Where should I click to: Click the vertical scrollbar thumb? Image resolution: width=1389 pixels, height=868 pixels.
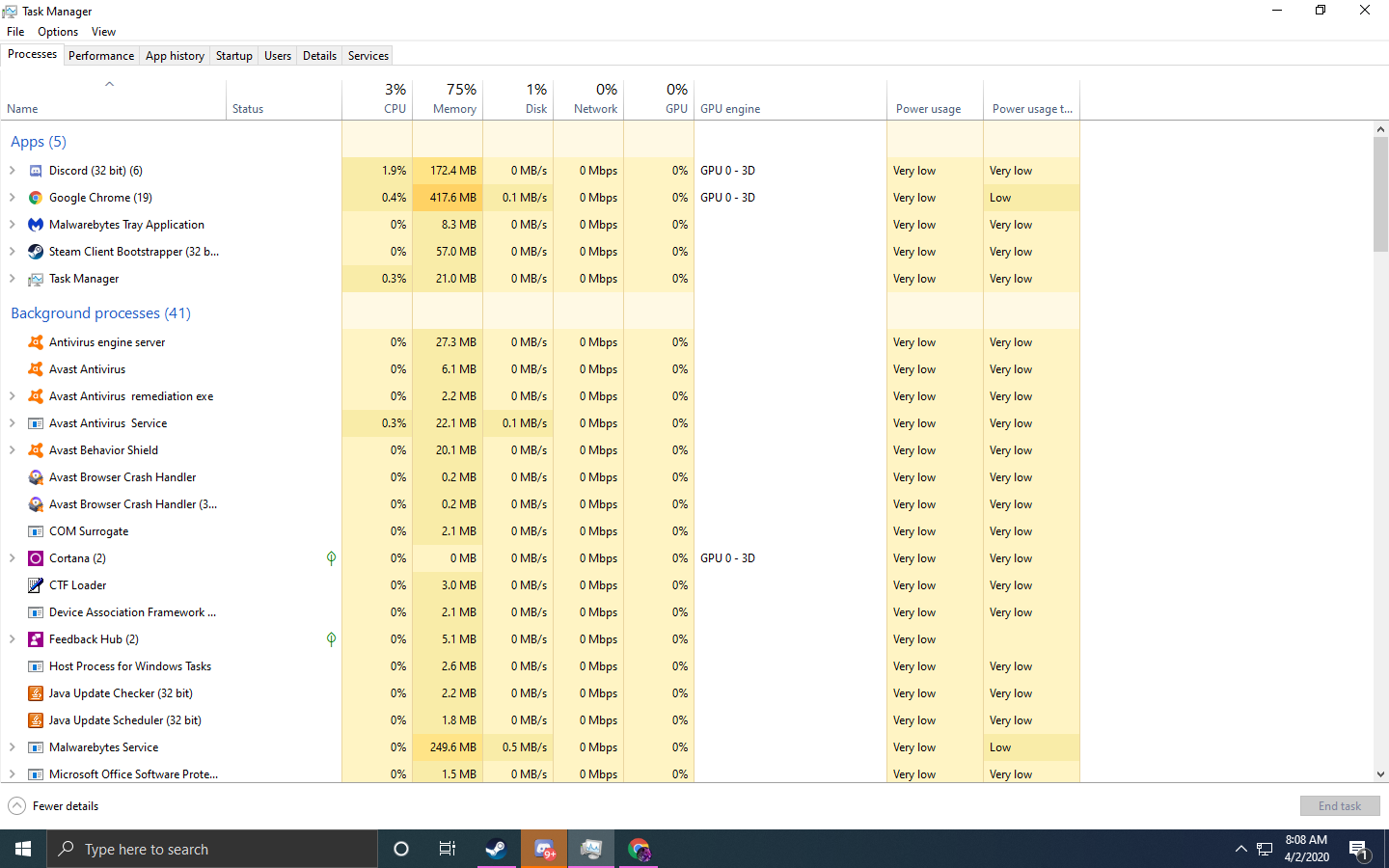click(x=1380, y=194)
